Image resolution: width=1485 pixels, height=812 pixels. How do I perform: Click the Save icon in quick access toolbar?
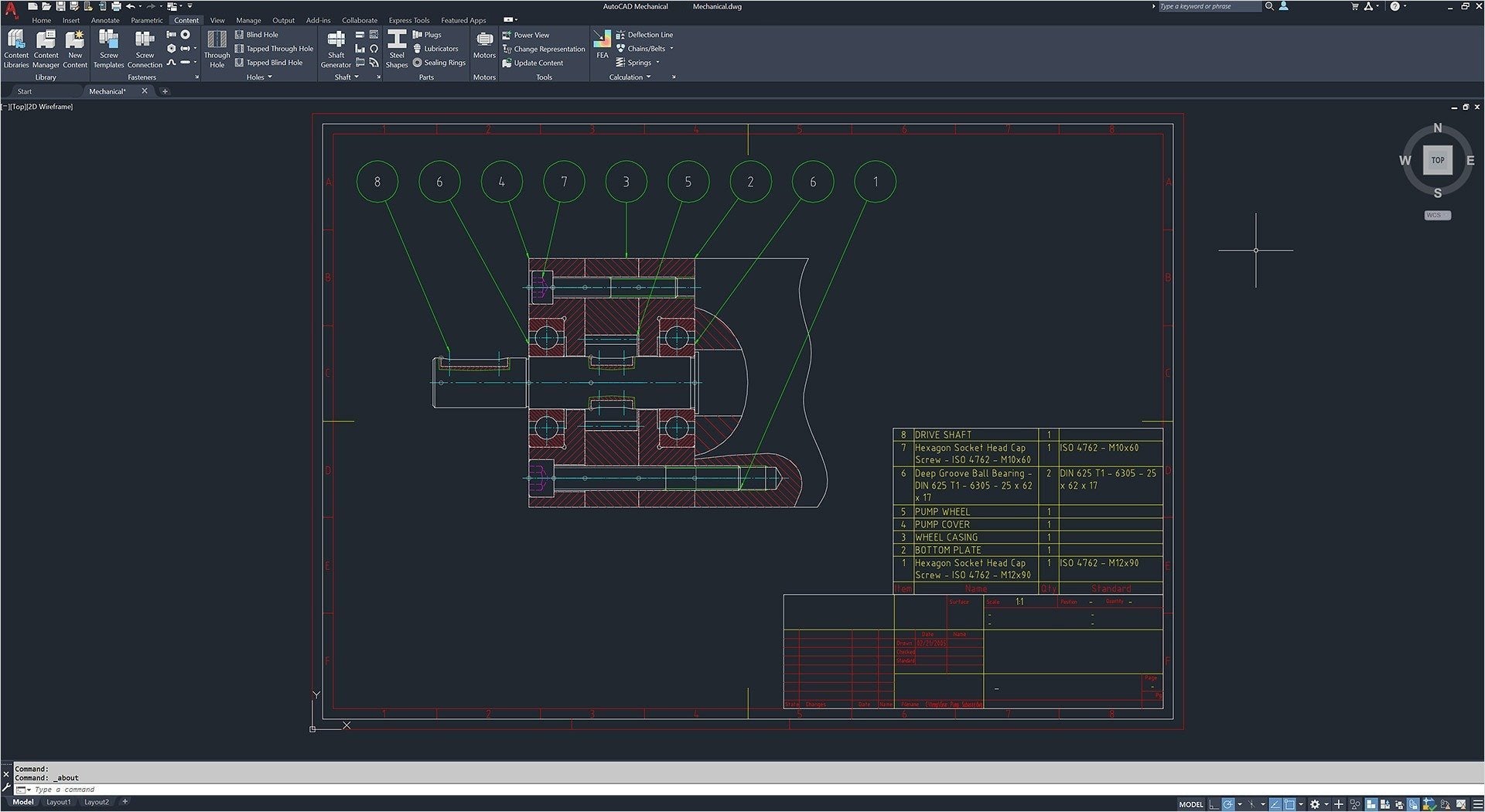60,6
